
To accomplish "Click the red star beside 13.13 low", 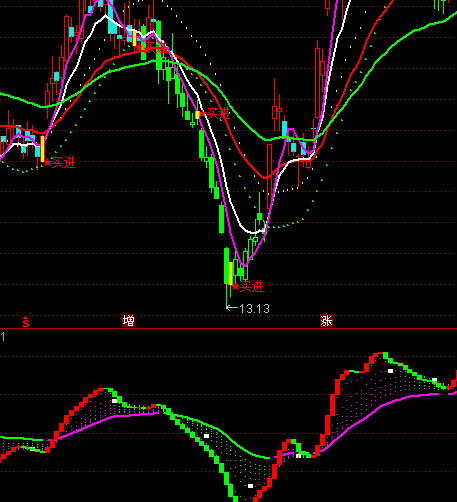I will tap(236, 286).
